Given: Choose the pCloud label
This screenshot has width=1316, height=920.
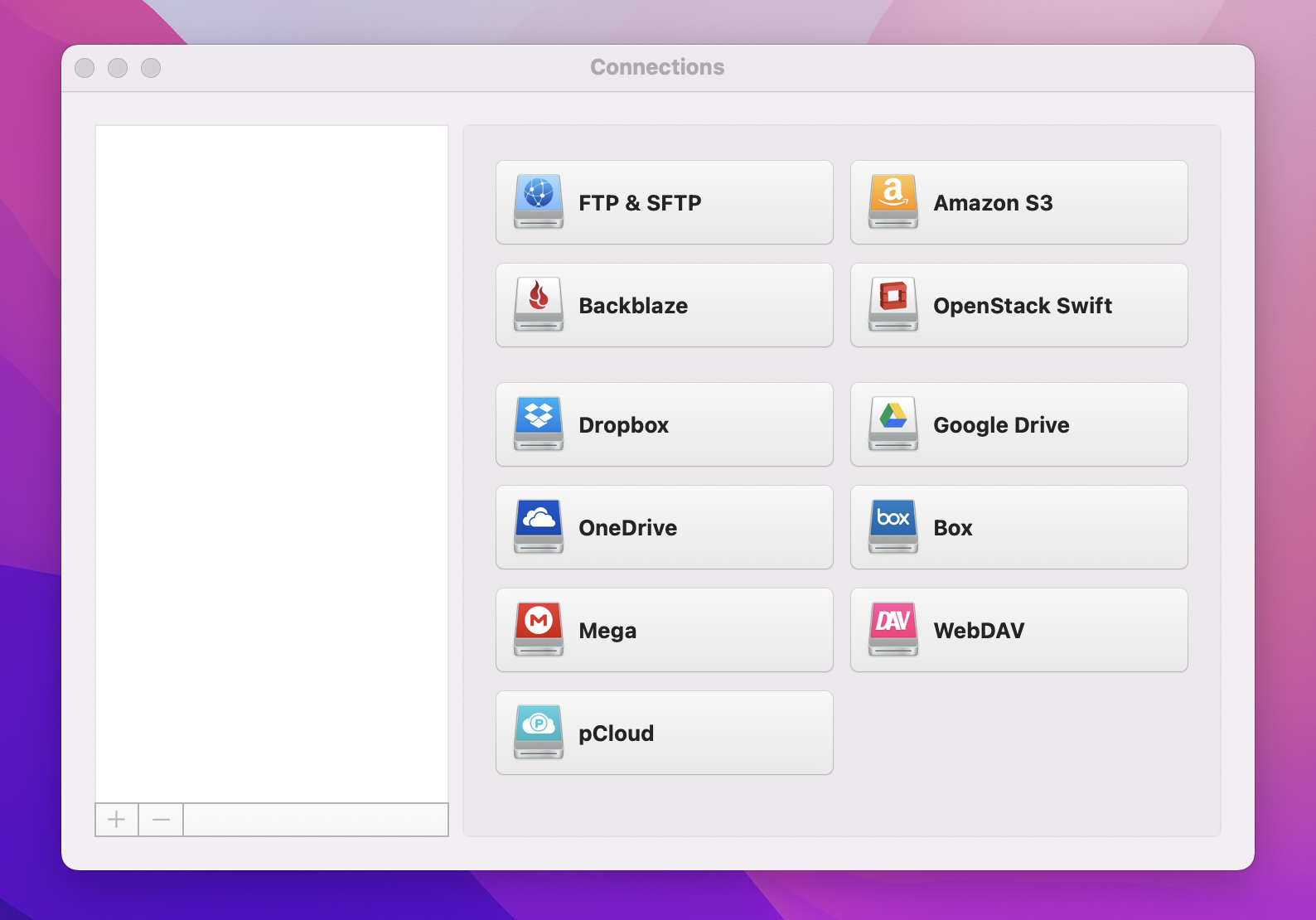Looking at the screenshot, I should (616, 734).
